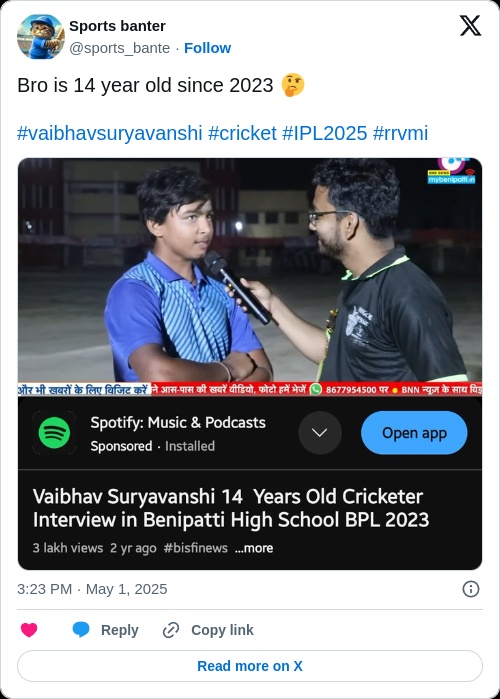Open the #cricket hashtag
This screenshot has height=699, width=500.
tap(242, 133)
